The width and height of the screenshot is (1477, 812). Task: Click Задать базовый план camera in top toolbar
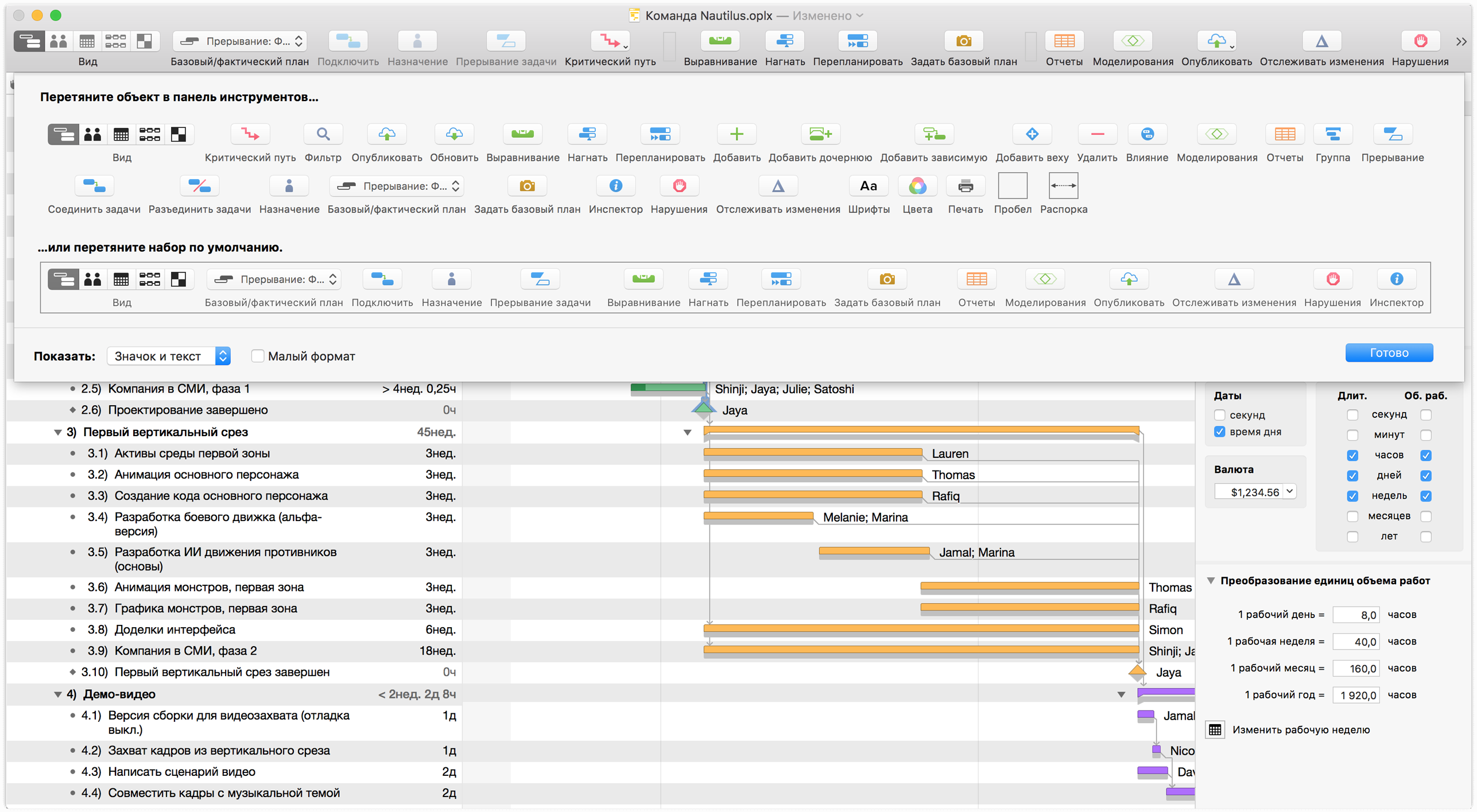coord(964,41)
